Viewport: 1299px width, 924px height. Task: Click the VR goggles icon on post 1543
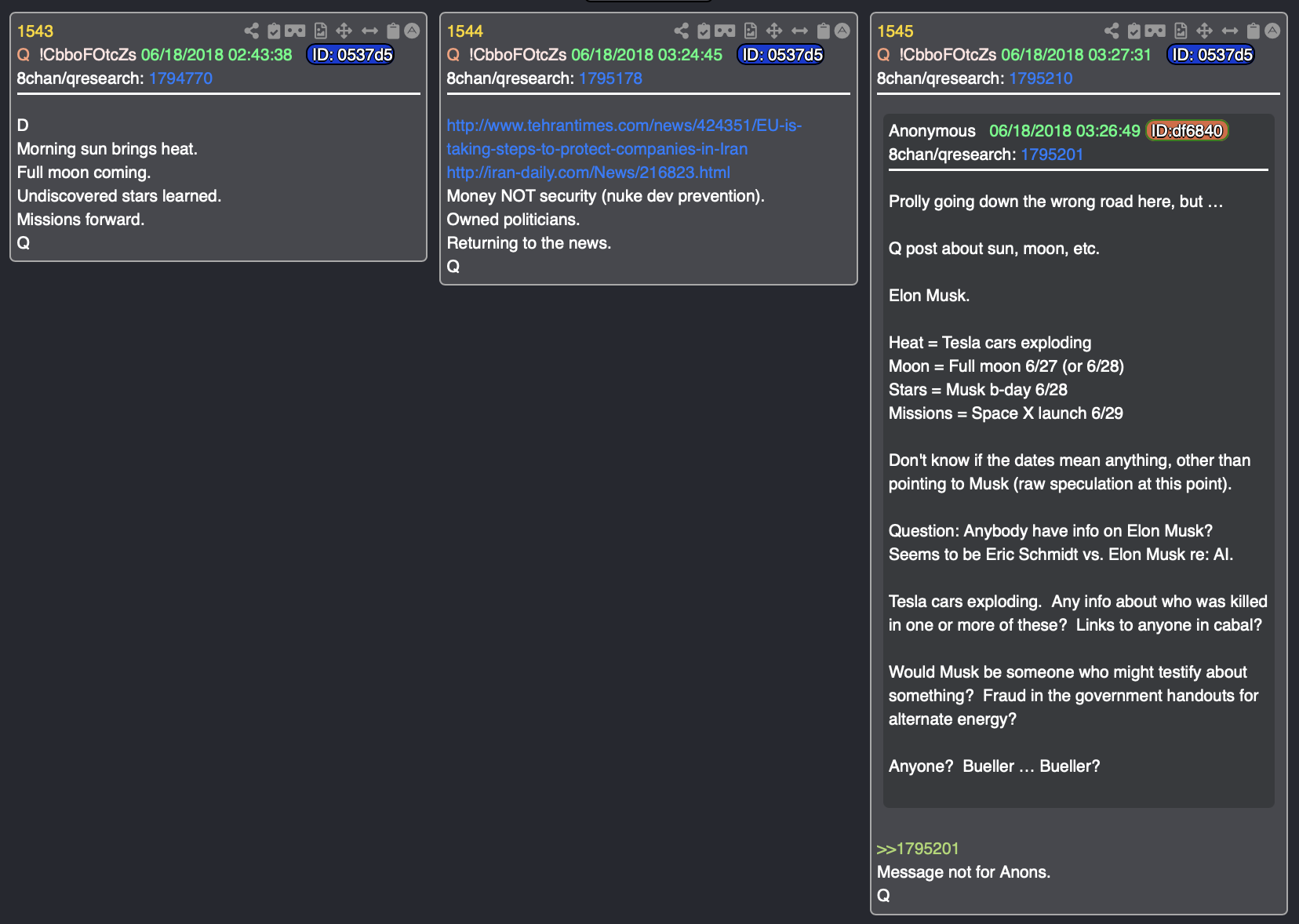pyautogui.click(x=295, y=31)
